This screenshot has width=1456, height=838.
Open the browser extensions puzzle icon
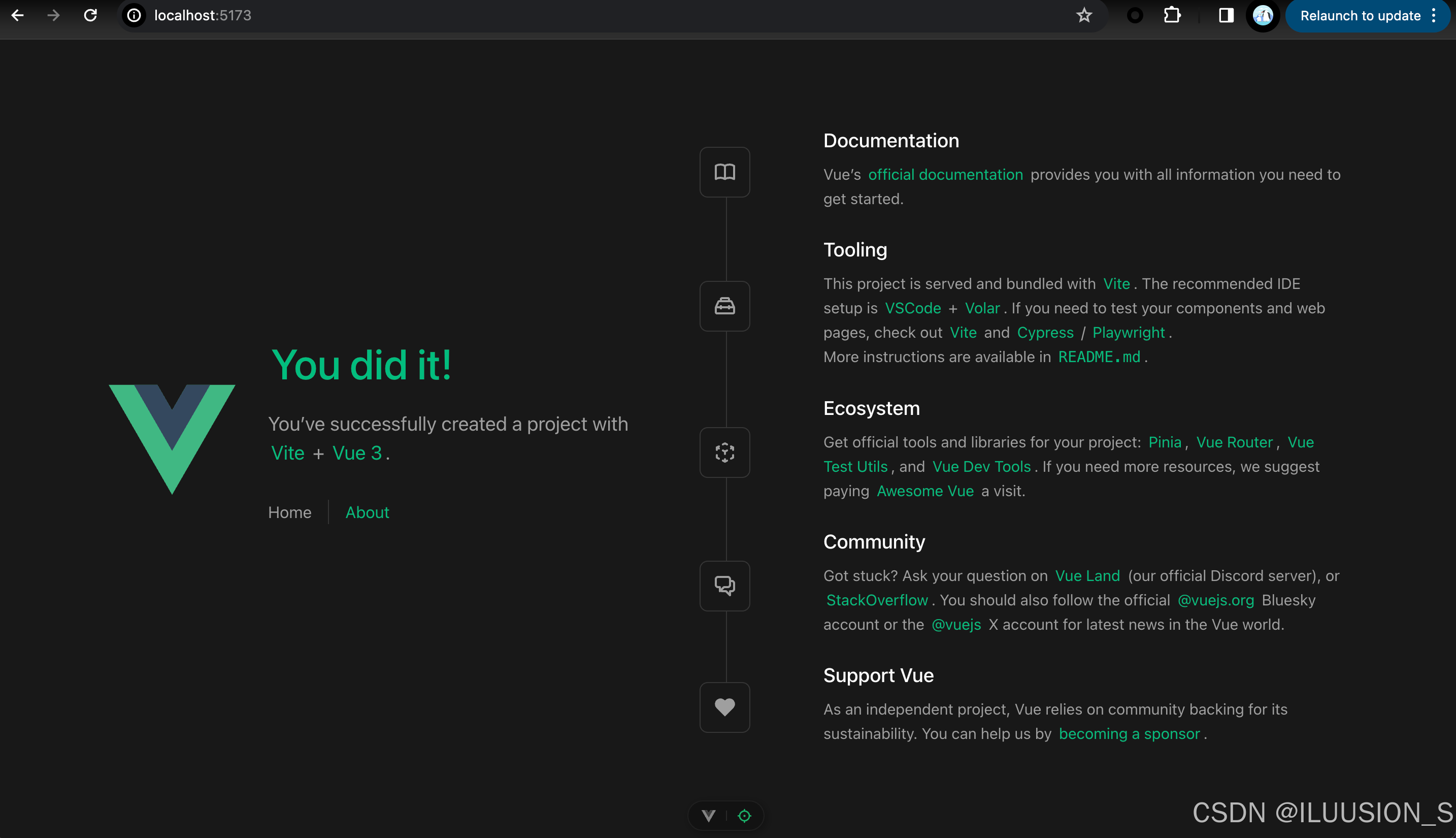1172,16
